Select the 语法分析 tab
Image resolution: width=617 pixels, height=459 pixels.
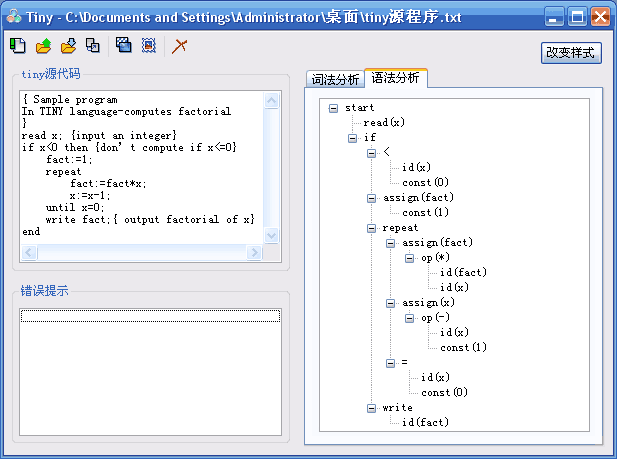pyautogui.click(x=395, y=78)
